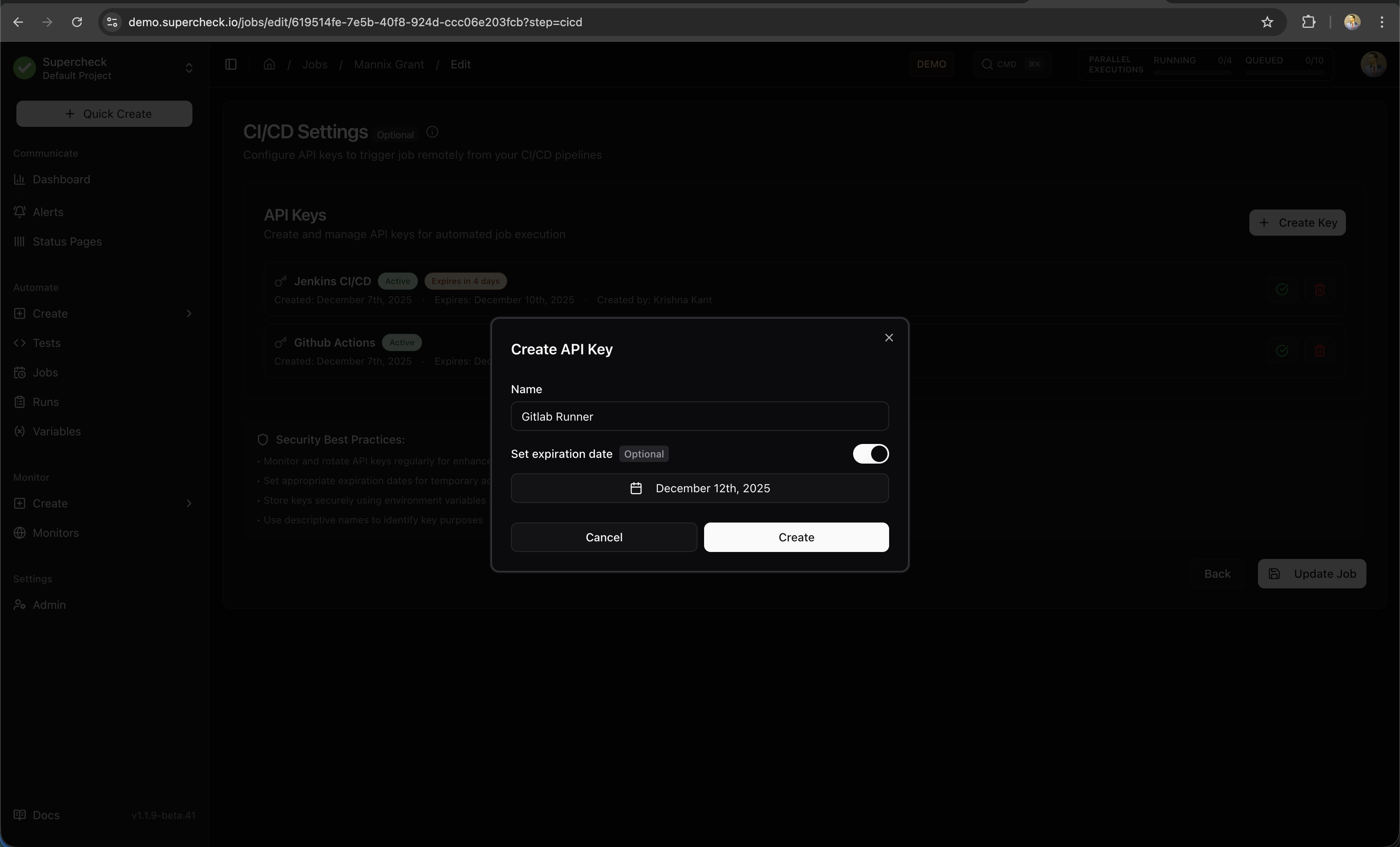Delete the Github Actions key via trash icon
The height and width of the screenshot is (847, 1400).
click(1320, 351)
